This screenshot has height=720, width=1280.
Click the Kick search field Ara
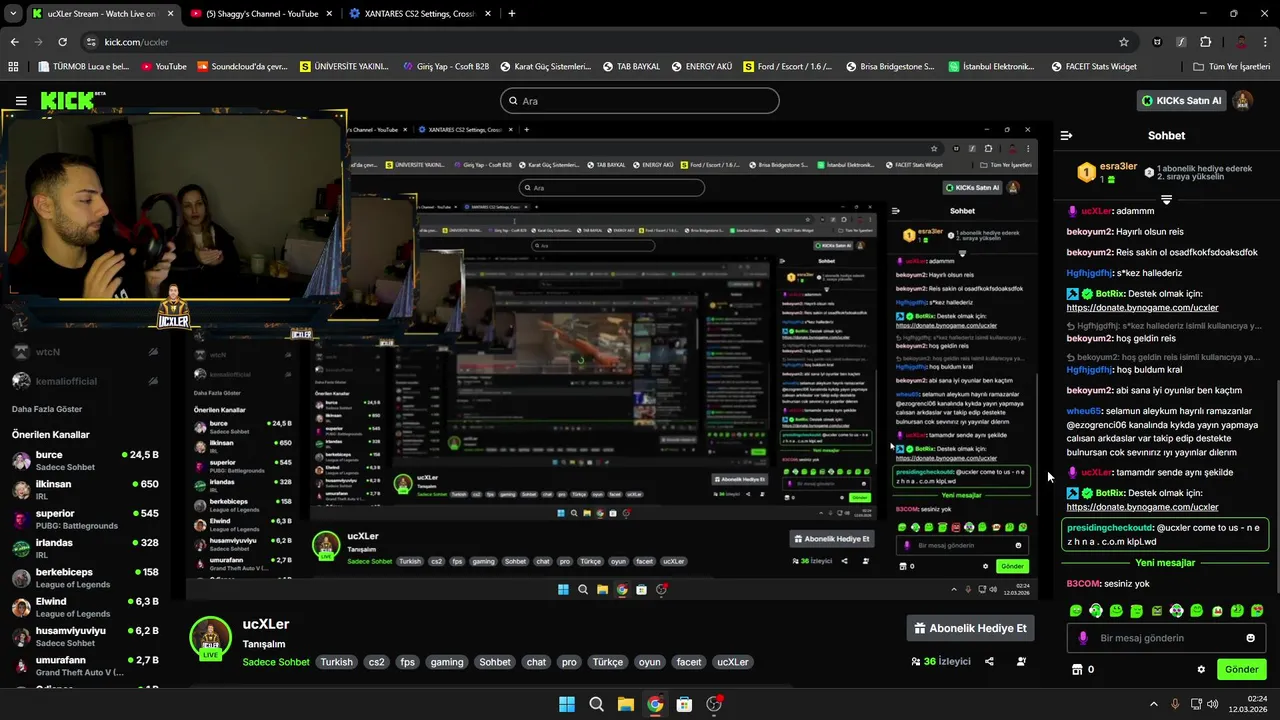640,101
